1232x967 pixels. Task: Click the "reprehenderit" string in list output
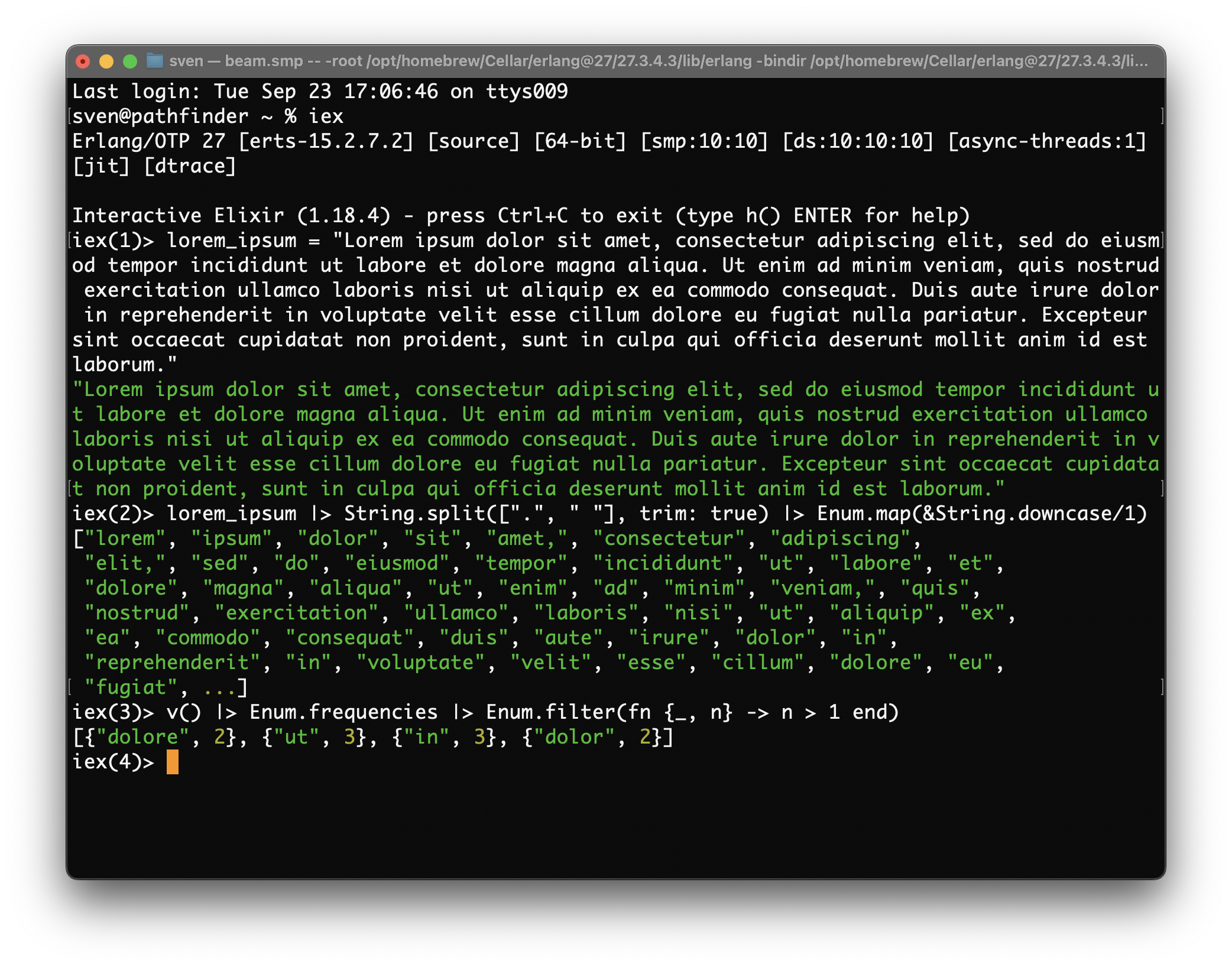coord(172,663)
